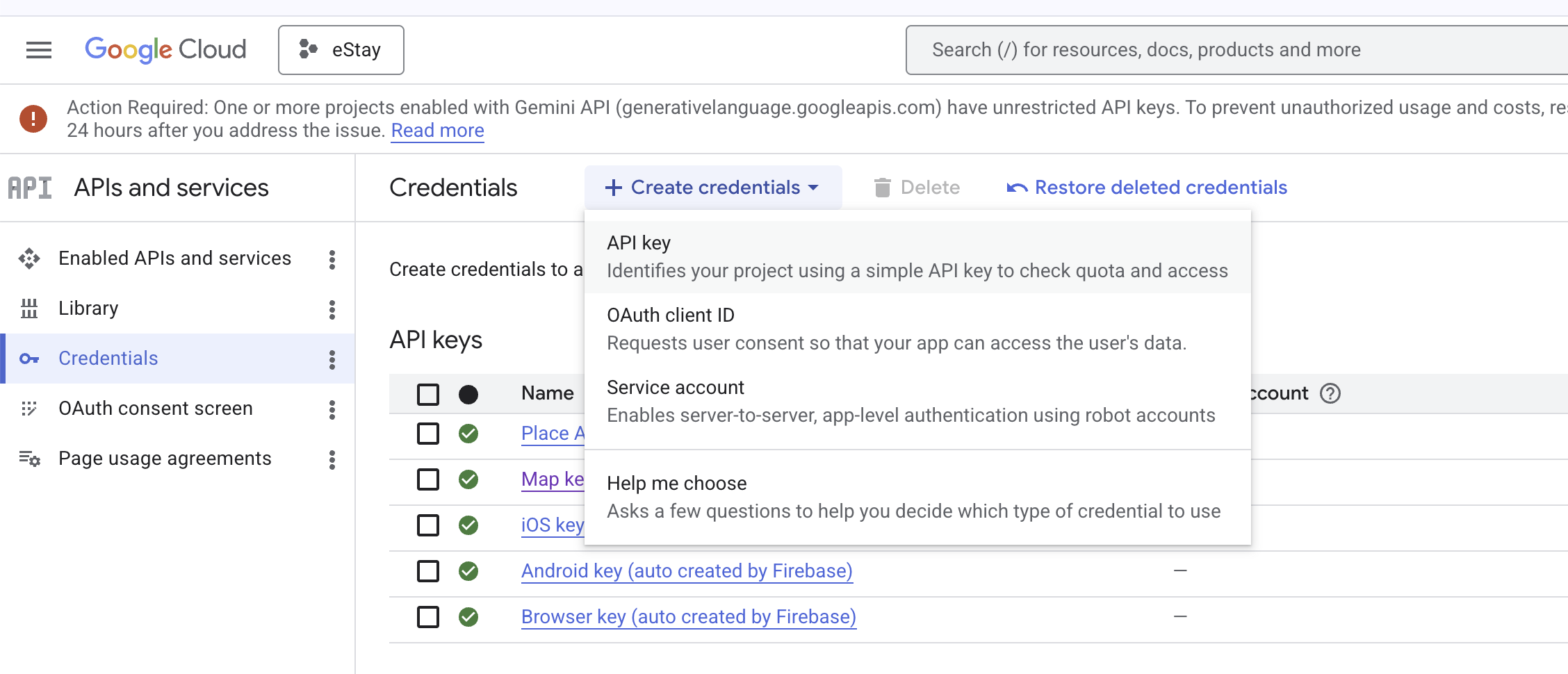
Task: Click green status check for Browser key
Action: click(x=468, y=617)
